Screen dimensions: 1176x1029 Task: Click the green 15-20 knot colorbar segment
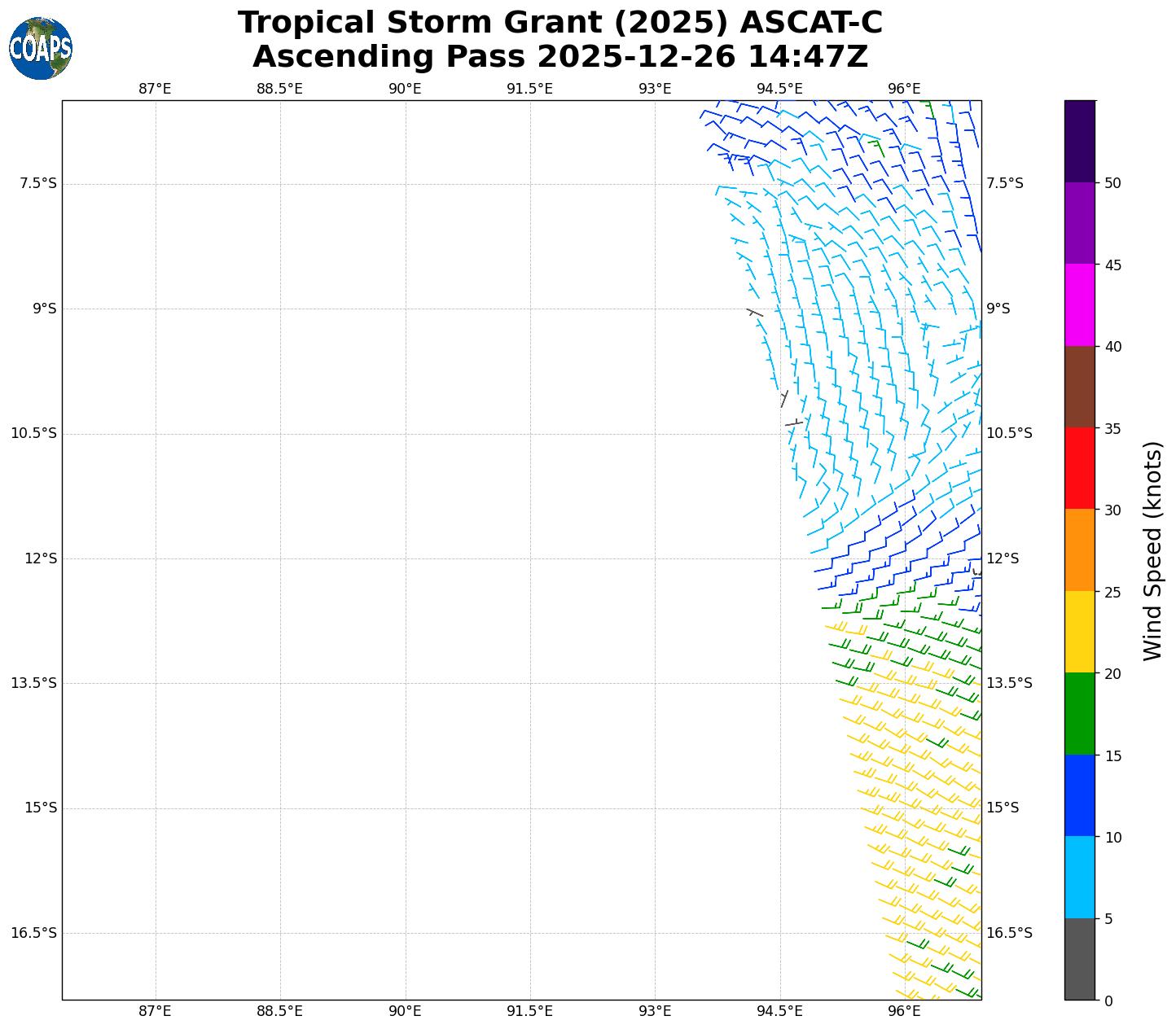click(1080, 714)
